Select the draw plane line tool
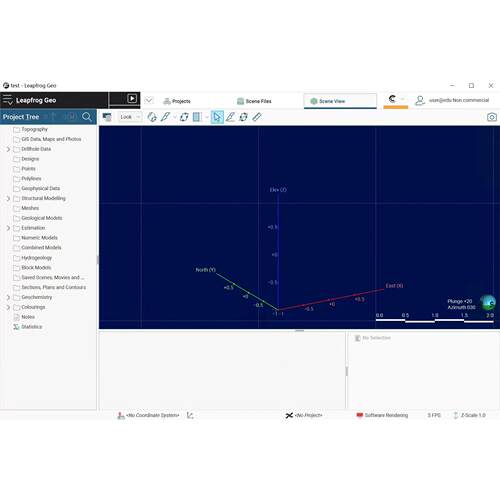 pyautogui.click(x=165, y=117)
